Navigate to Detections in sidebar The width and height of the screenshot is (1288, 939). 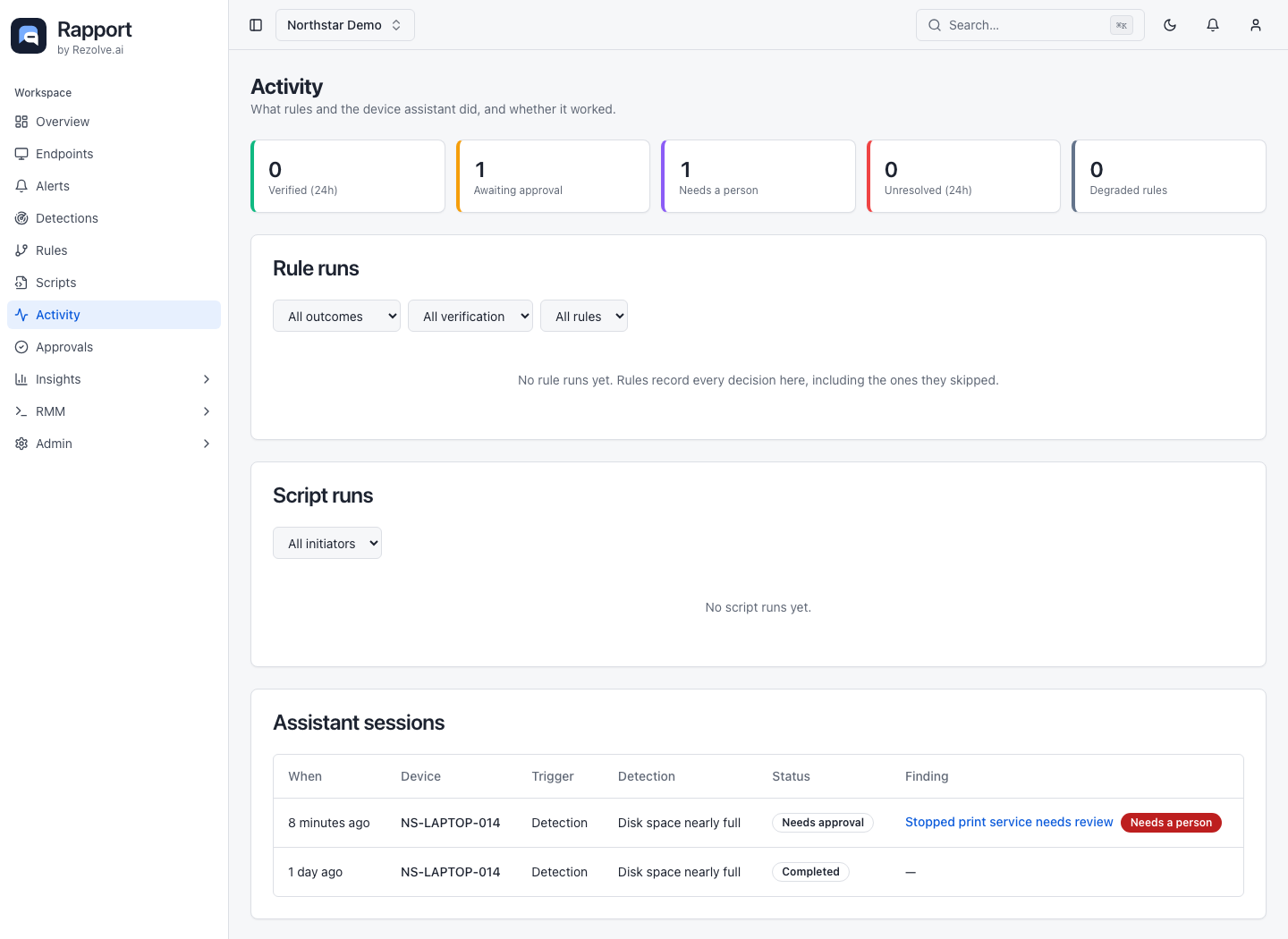(x=114, y=218)
